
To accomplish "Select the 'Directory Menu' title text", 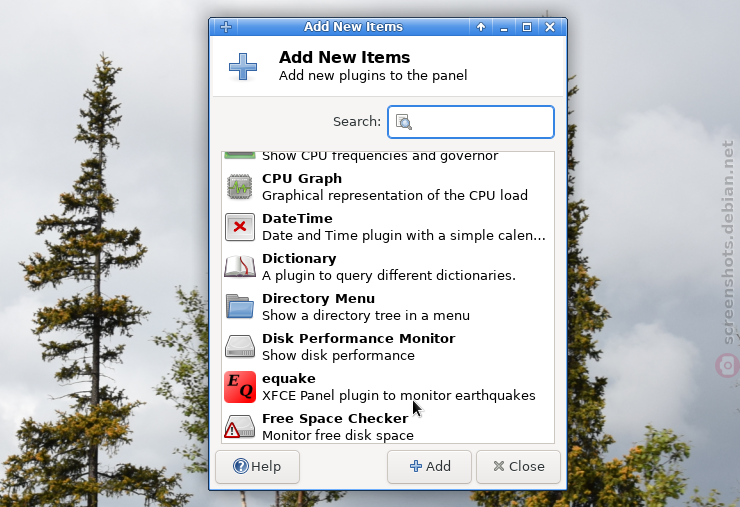I will (319, 298).
